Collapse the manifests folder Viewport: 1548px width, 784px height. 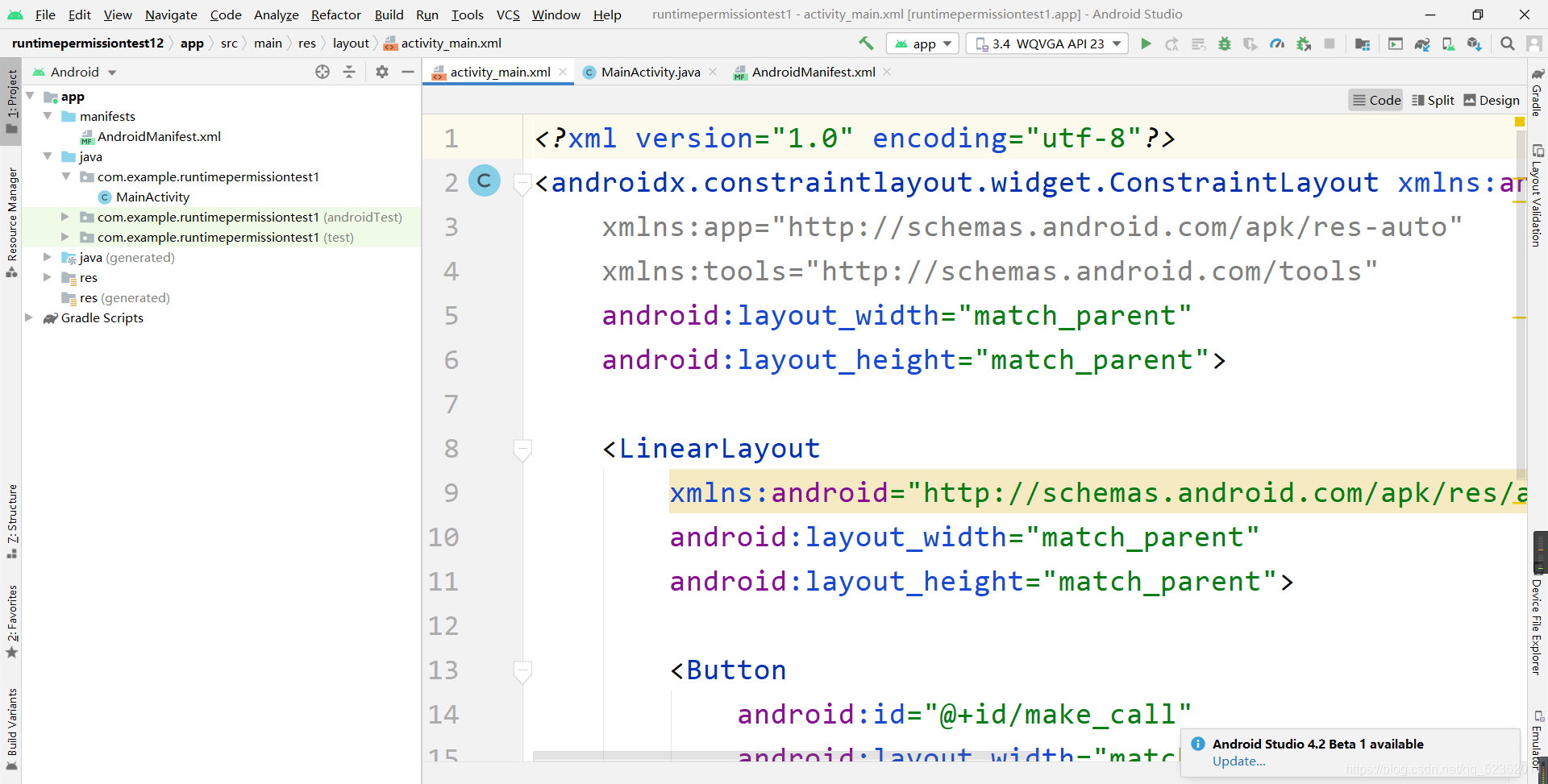tap(48, 116)
